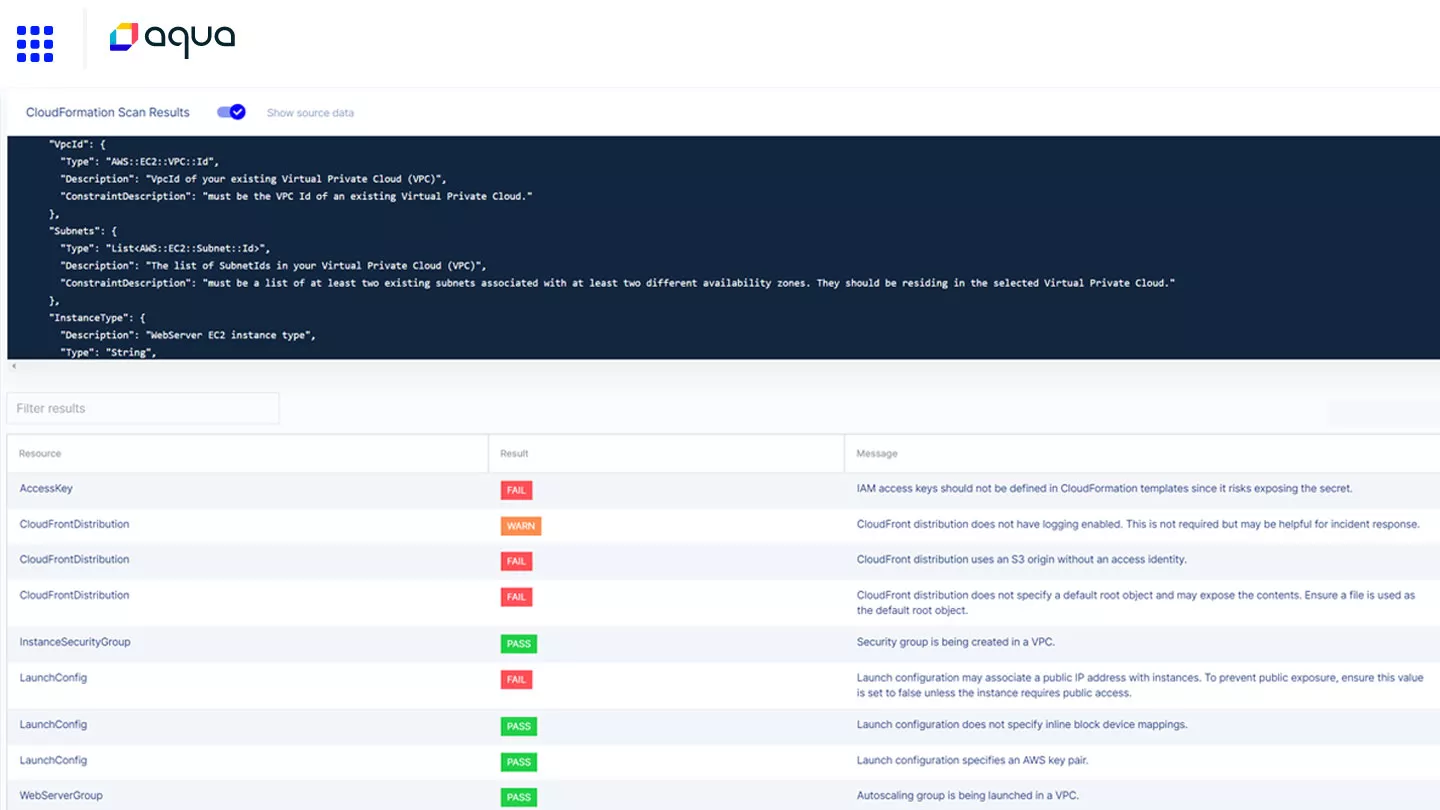Click the Subnets ConstraintDescription line

[x=617, y=283]
